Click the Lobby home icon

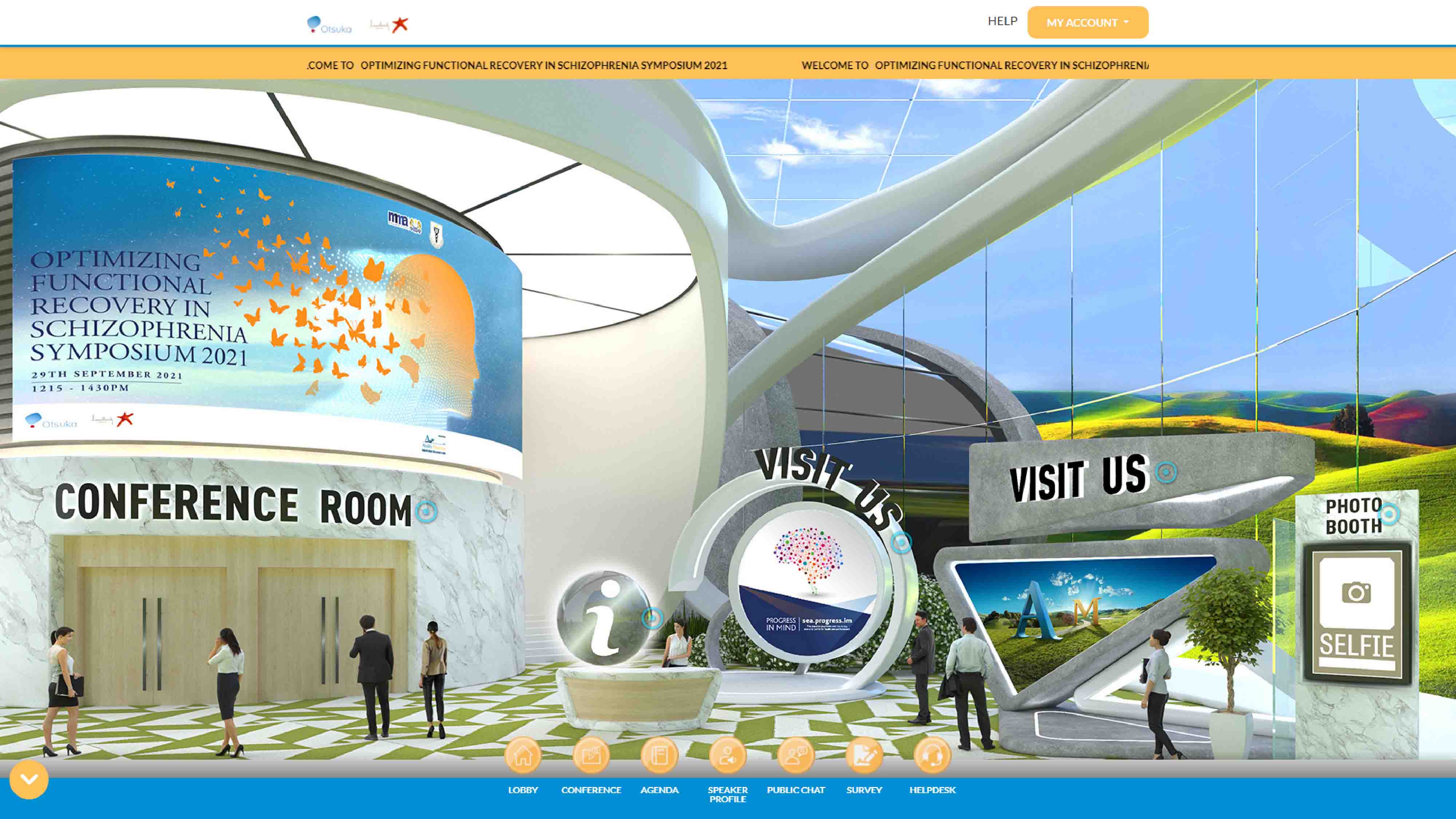[x=523, y=755]
